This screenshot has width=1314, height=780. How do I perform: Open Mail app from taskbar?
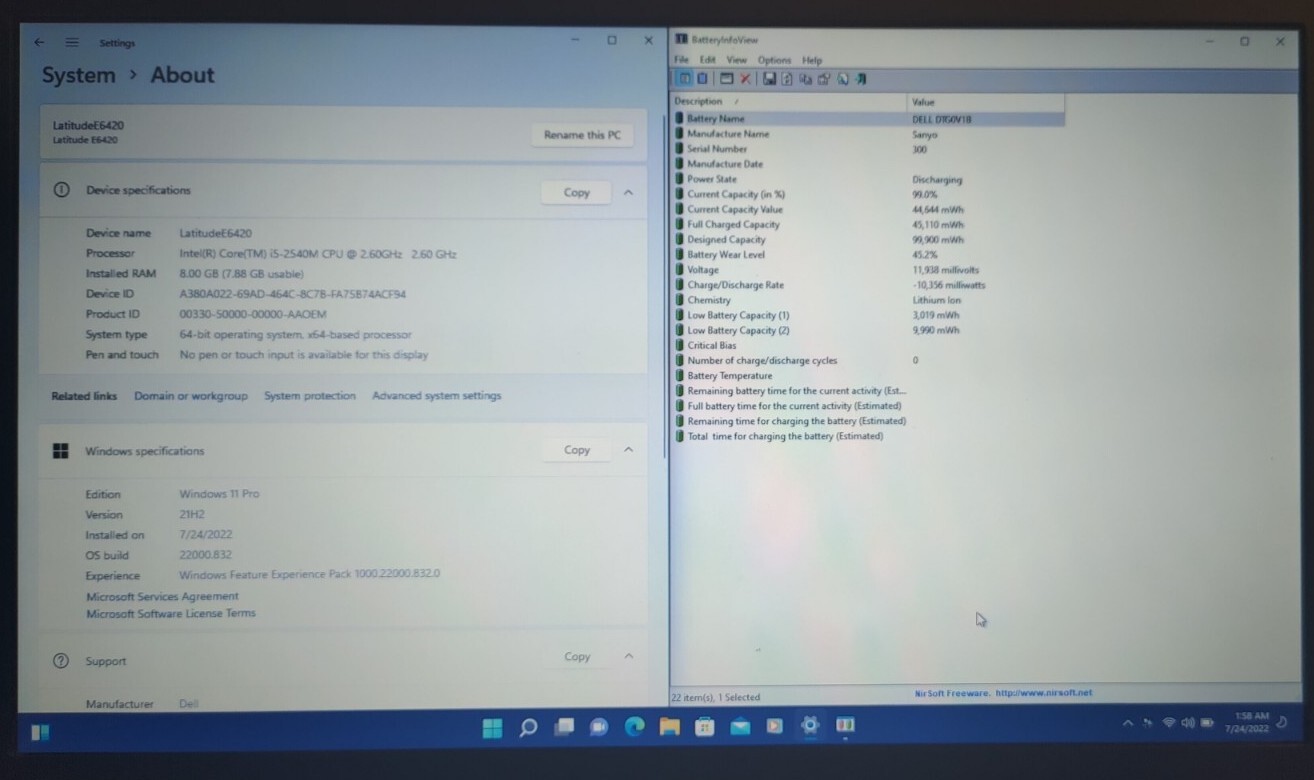(x=740, y=727)
